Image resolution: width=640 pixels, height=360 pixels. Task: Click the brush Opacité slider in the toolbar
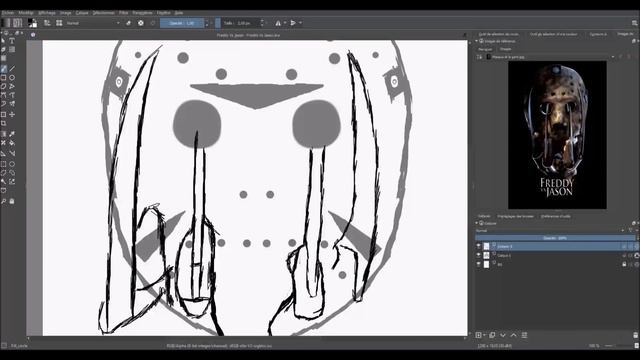[x=182, y=23]
